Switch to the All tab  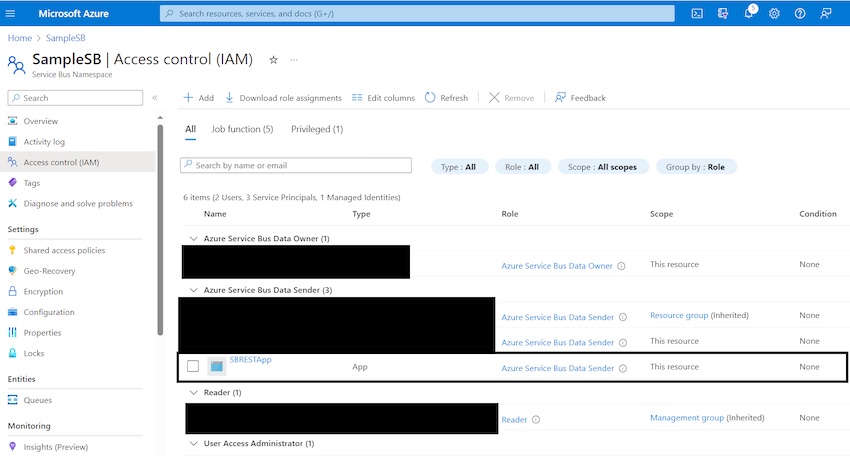pos(190,129)
